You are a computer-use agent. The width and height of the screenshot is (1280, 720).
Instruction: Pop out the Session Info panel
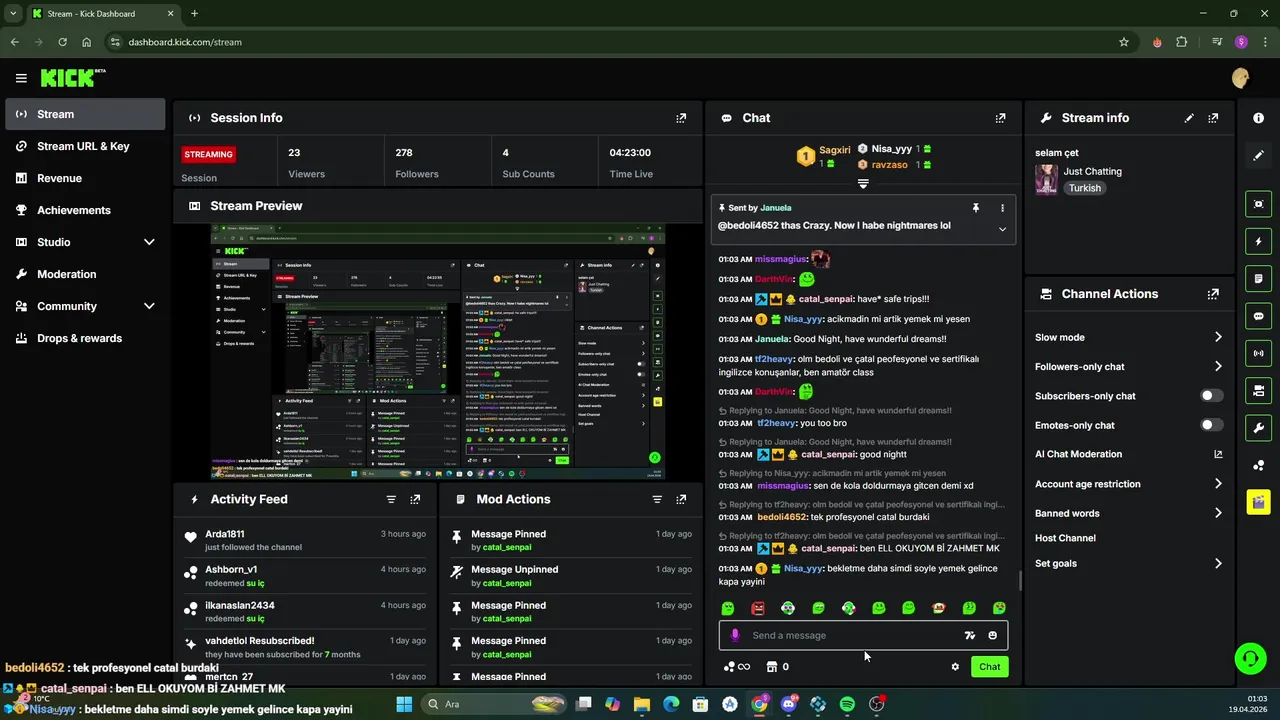click(681, 118)
